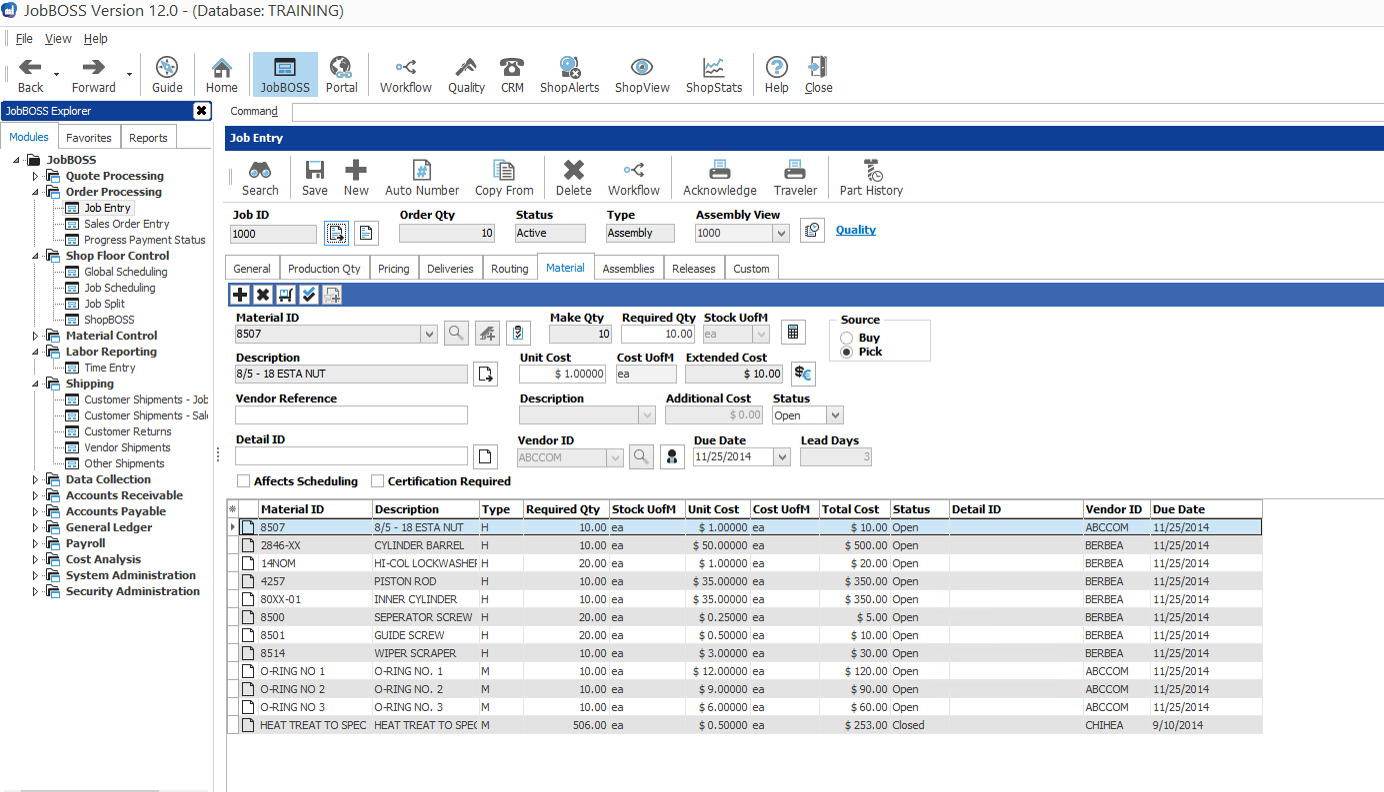Enable the Affects Scheduling checkbox
1384x792 pixels.
click(244, 481)
